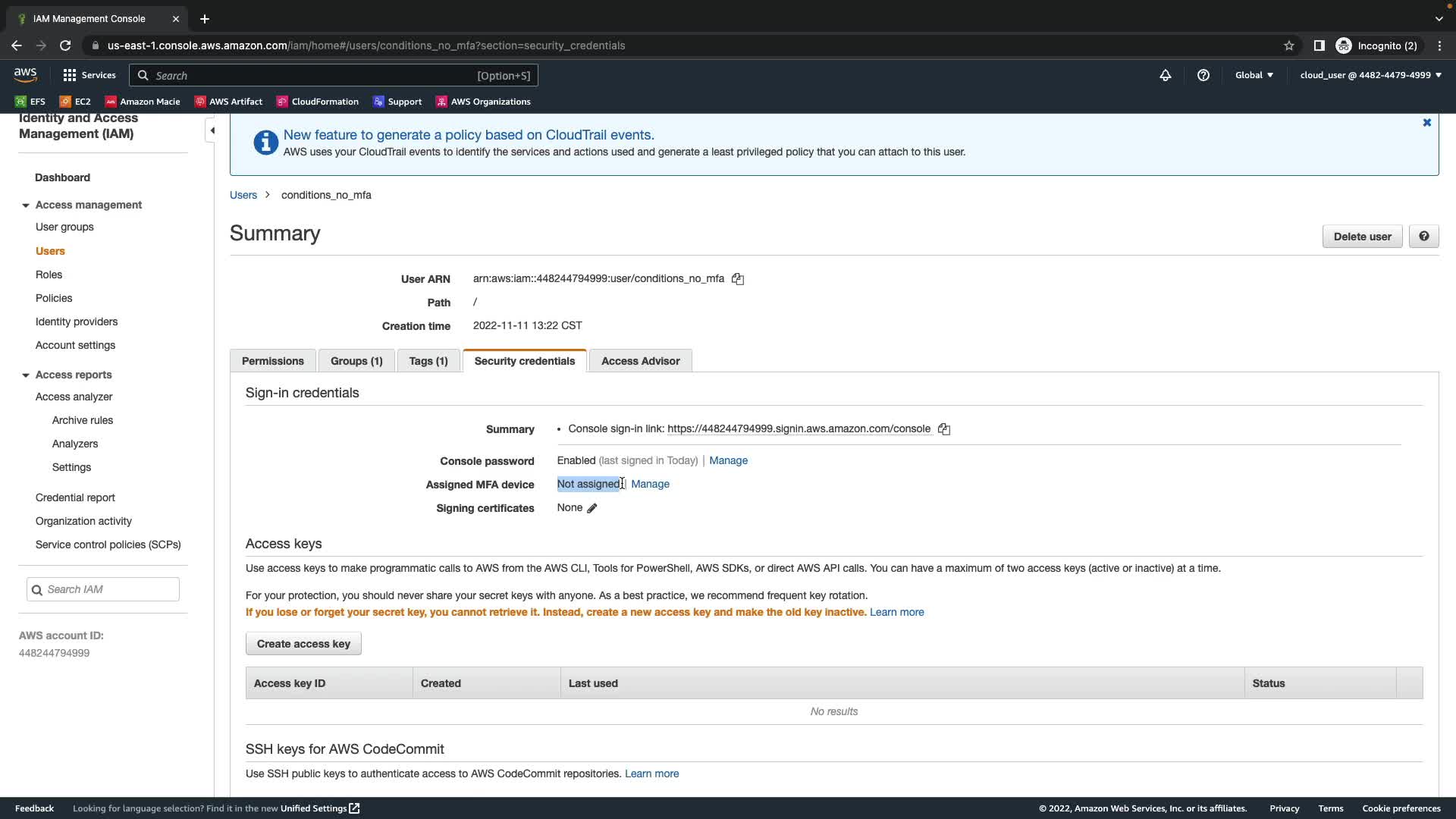This screenshot has width=1456, height=819.
Task: Click the help button beside Delete user
Action: (x=1423, y=237)
